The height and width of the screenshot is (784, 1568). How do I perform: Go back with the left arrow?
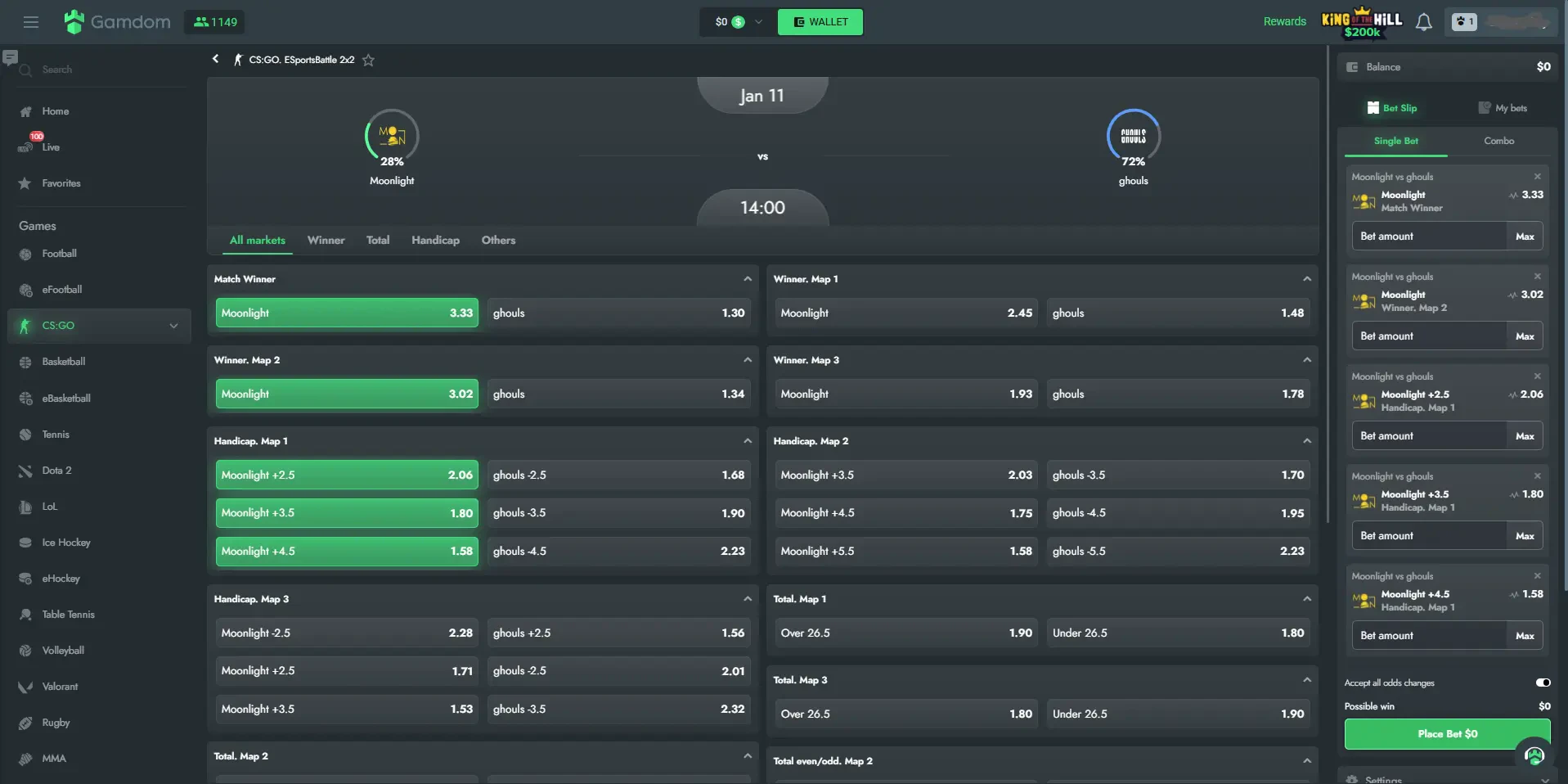pos(215,59)
